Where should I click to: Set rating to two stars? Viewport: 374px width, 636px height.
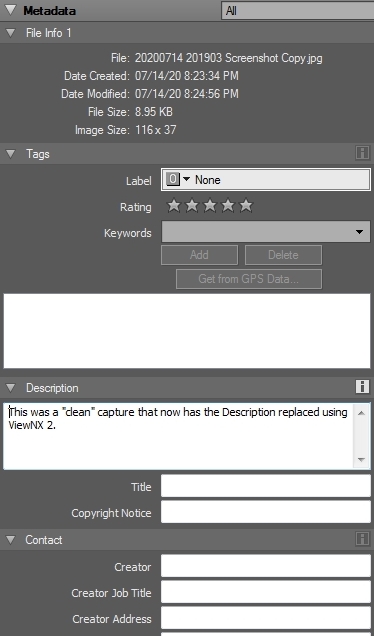click(192, 206)
